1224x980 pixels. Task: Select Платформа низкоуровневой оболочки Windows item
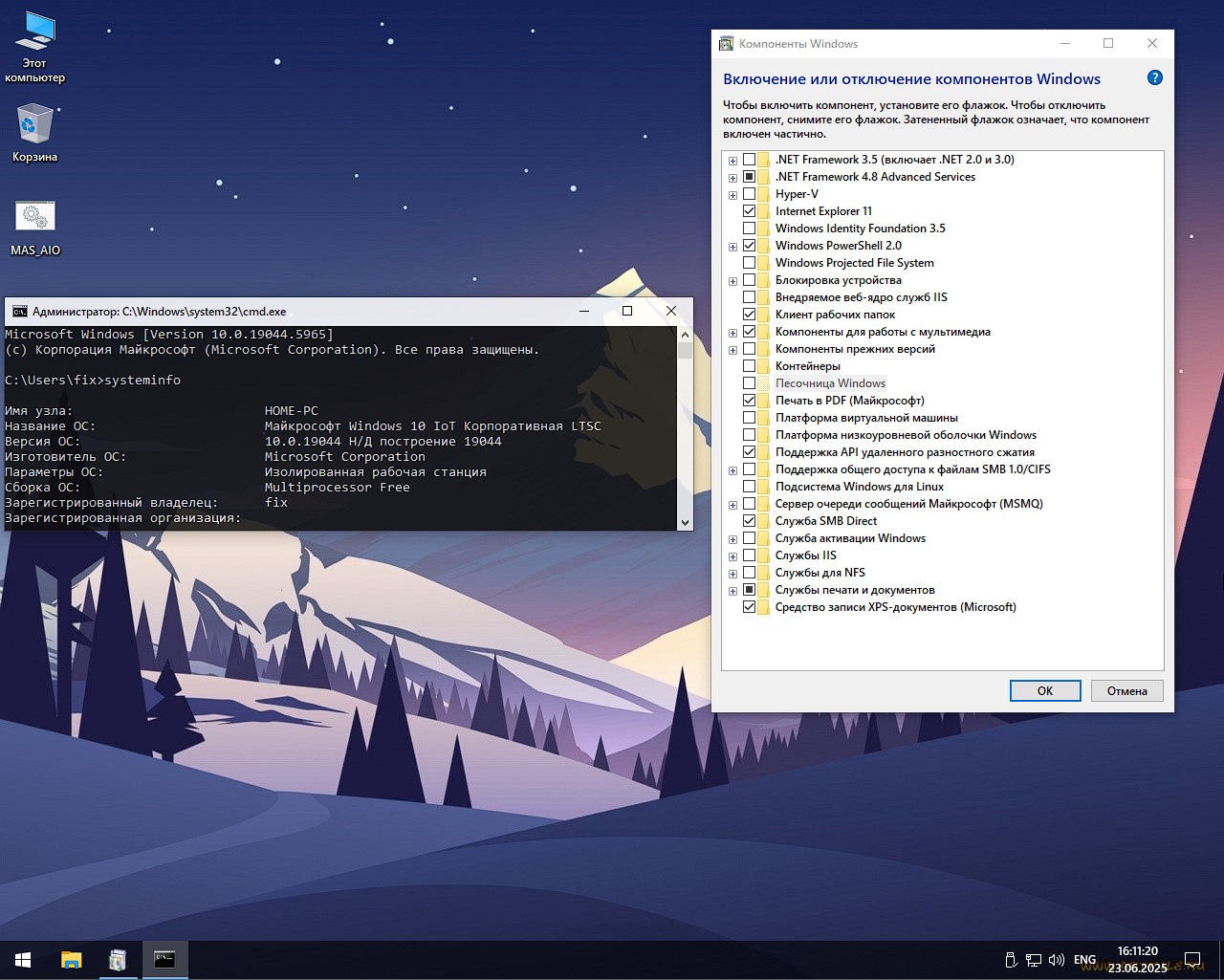pyautogui.click(x=906, y=435)
